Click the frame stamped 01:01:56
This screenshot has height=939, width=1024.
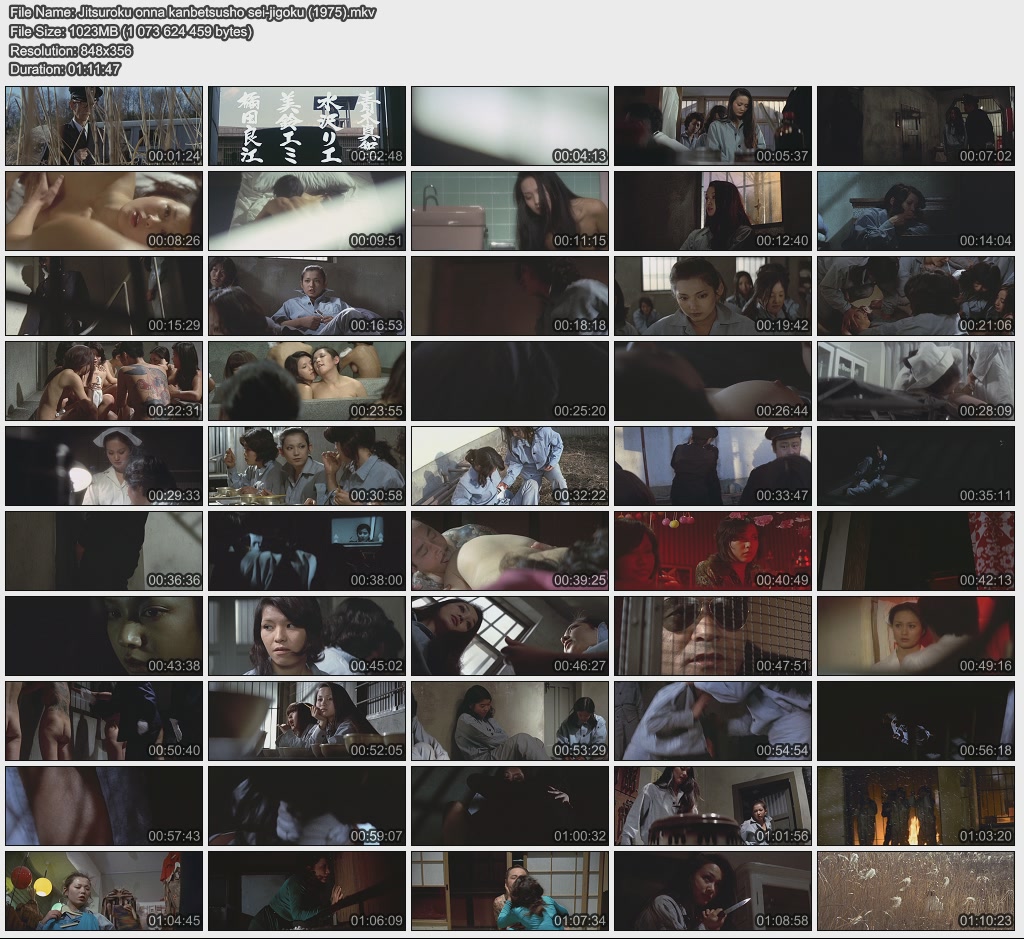tap(713, 806)
